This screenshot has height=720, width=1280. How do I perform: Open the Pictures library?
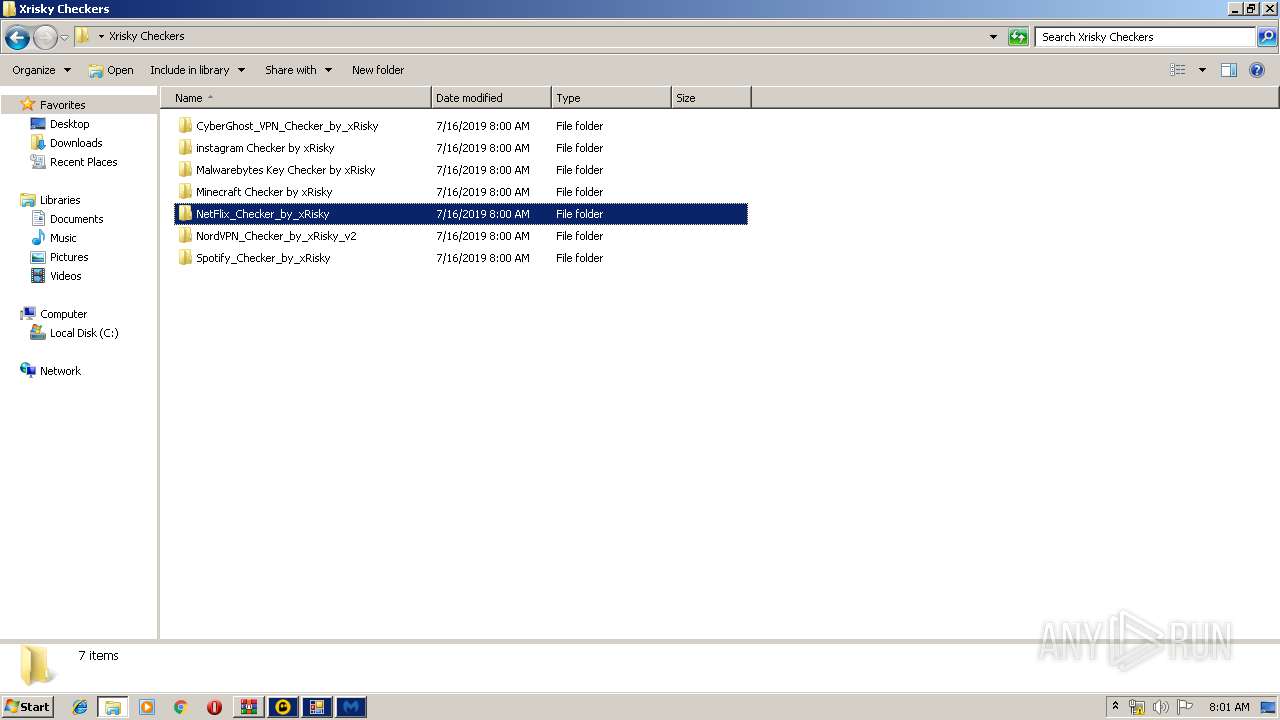click(69, 257)
